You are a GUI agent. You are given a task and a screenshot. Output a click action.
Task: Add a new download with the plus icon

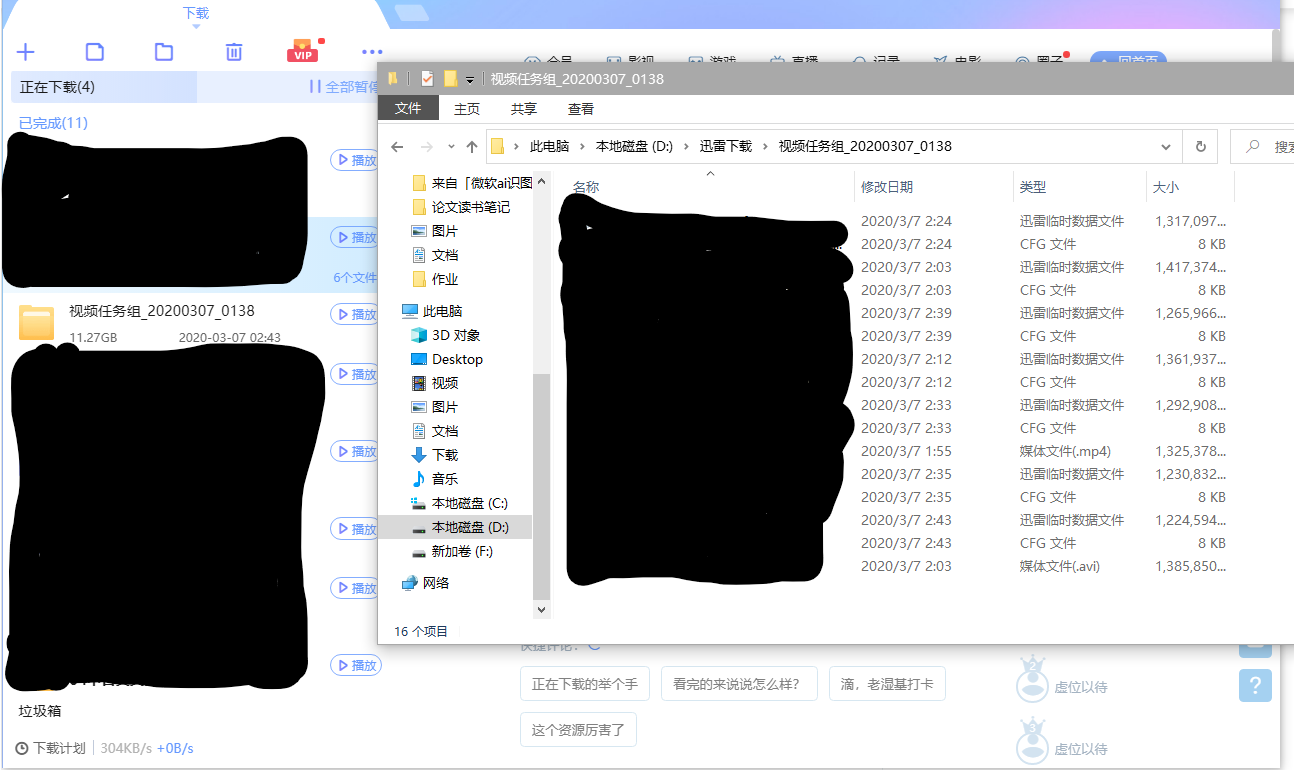coord(25,52)
